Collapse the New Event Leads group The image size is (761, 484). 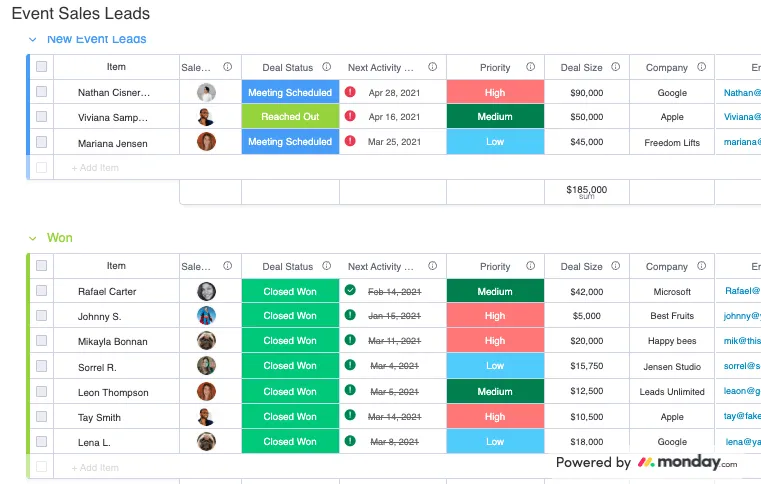point(33,39)
